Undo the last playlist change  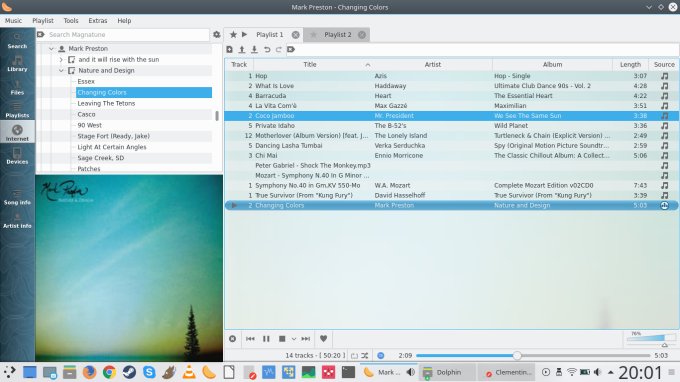tap(267, 49)
